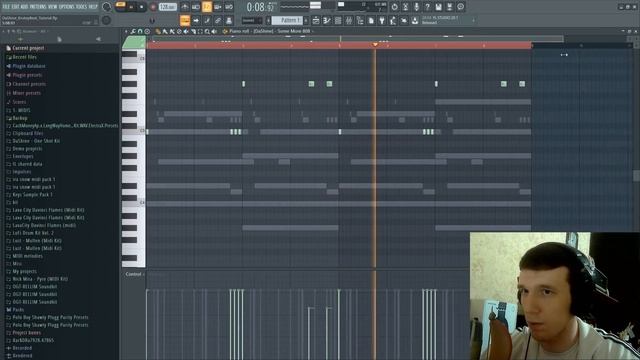Open the piano roll stamp tool

147,31
